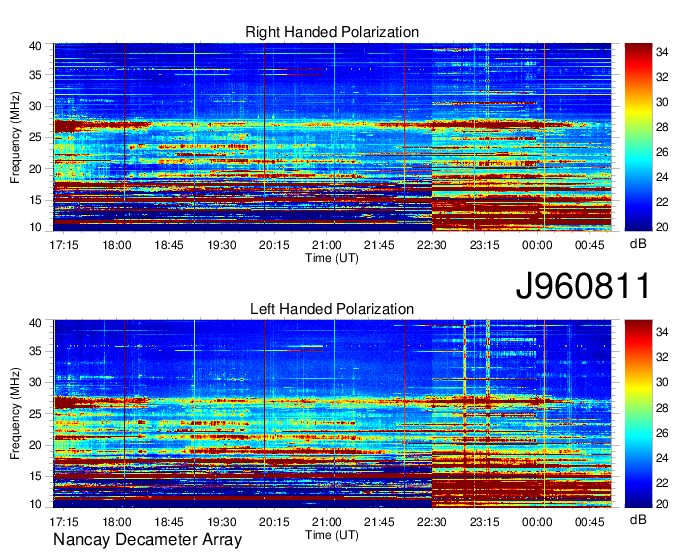Click the Right Handed Polarization spectrogram image

tap(332, 137)
